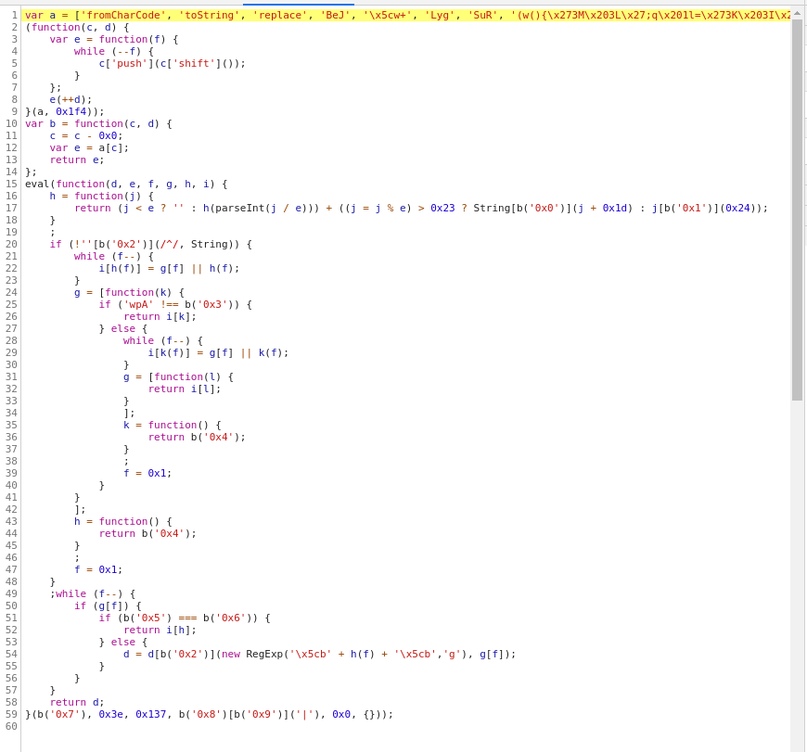Click line number 1 in the gutter
This screenshot has width=807, height=752.
(x=14, y=15)
